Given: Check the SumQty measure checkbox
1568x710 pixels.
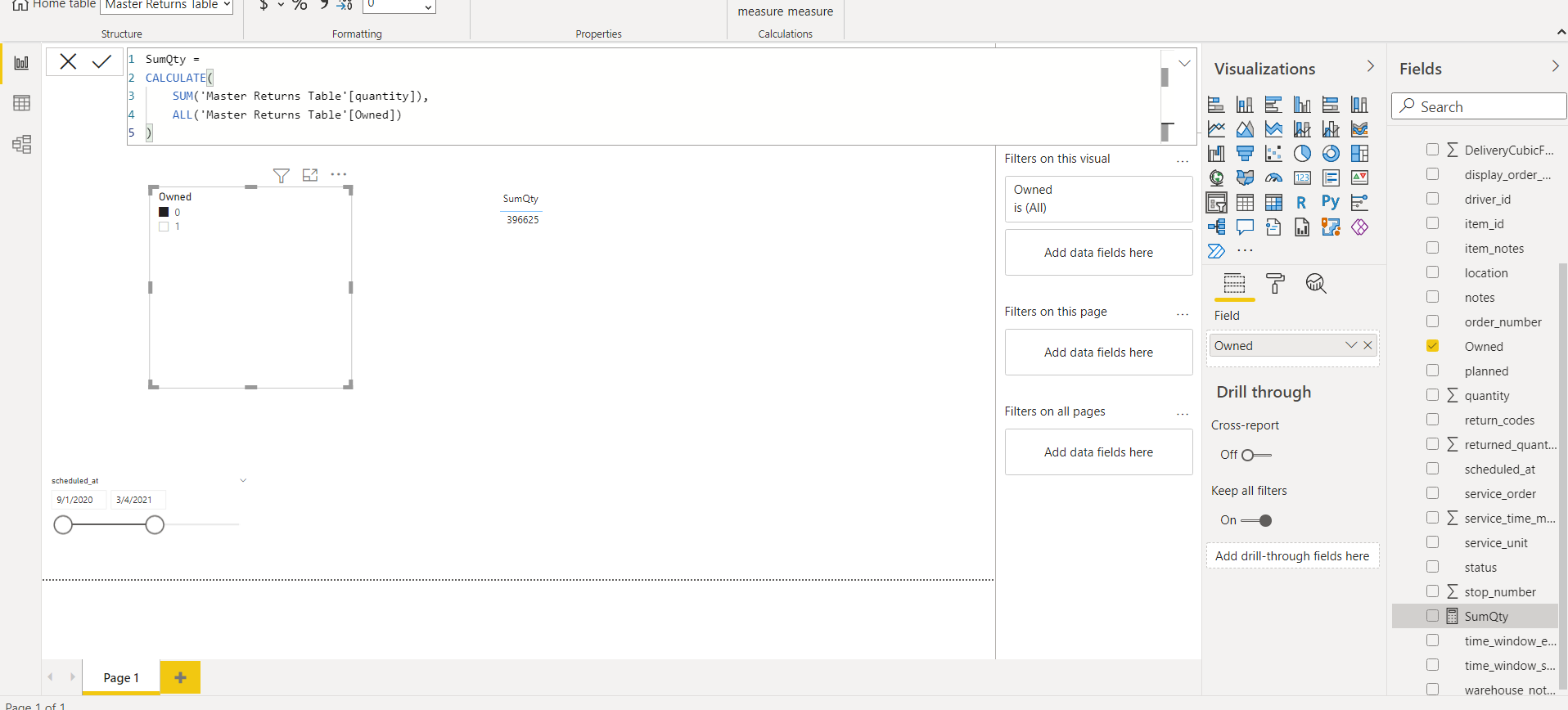Looking at the screenshot, I should [1432, 616].
